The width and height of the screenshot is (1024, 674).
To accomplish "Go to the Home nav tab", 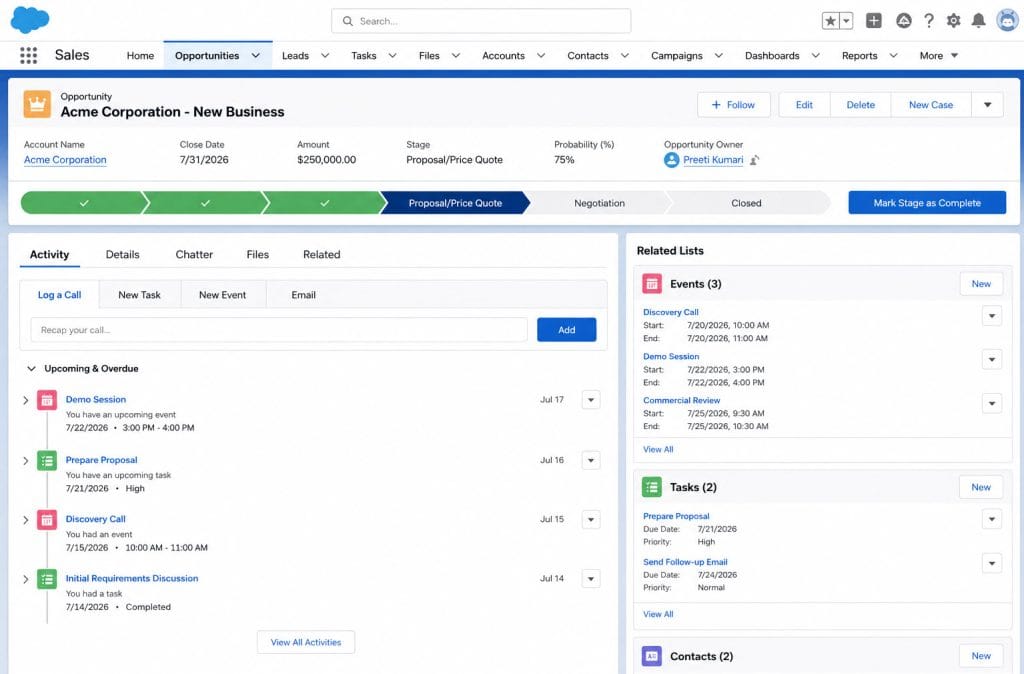I will (x=140, y=56).
